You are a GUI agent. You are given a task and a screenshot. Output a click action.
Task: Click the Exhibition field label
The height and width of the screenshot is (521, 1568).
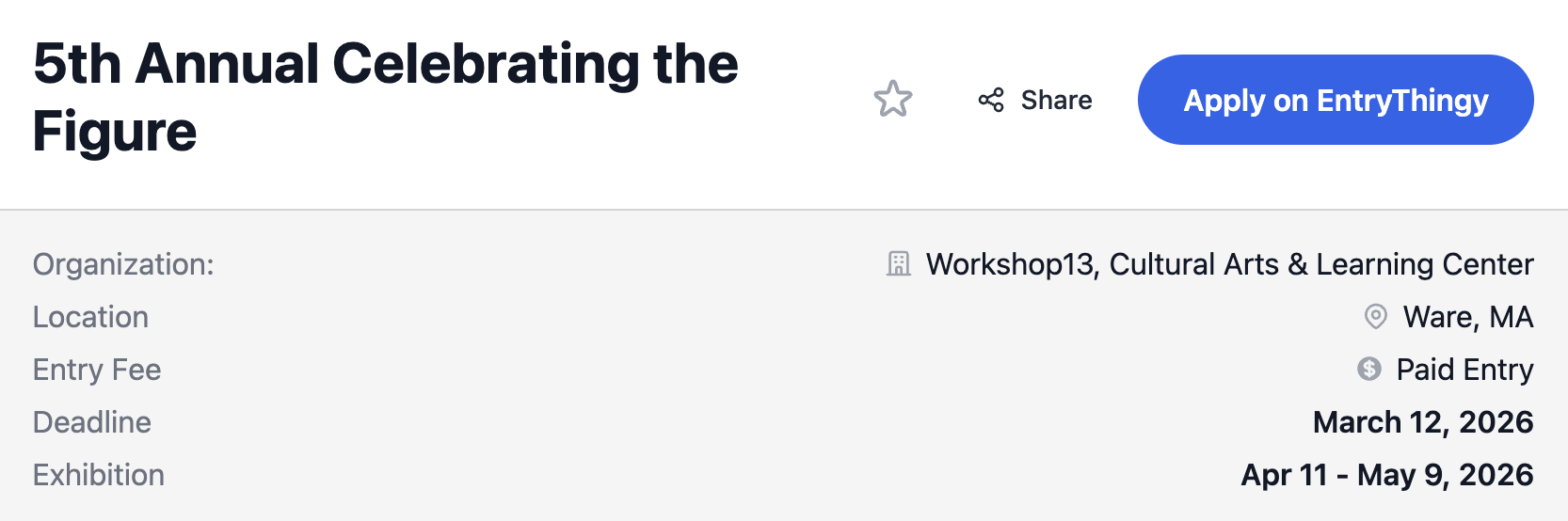(x=99, y=475)
